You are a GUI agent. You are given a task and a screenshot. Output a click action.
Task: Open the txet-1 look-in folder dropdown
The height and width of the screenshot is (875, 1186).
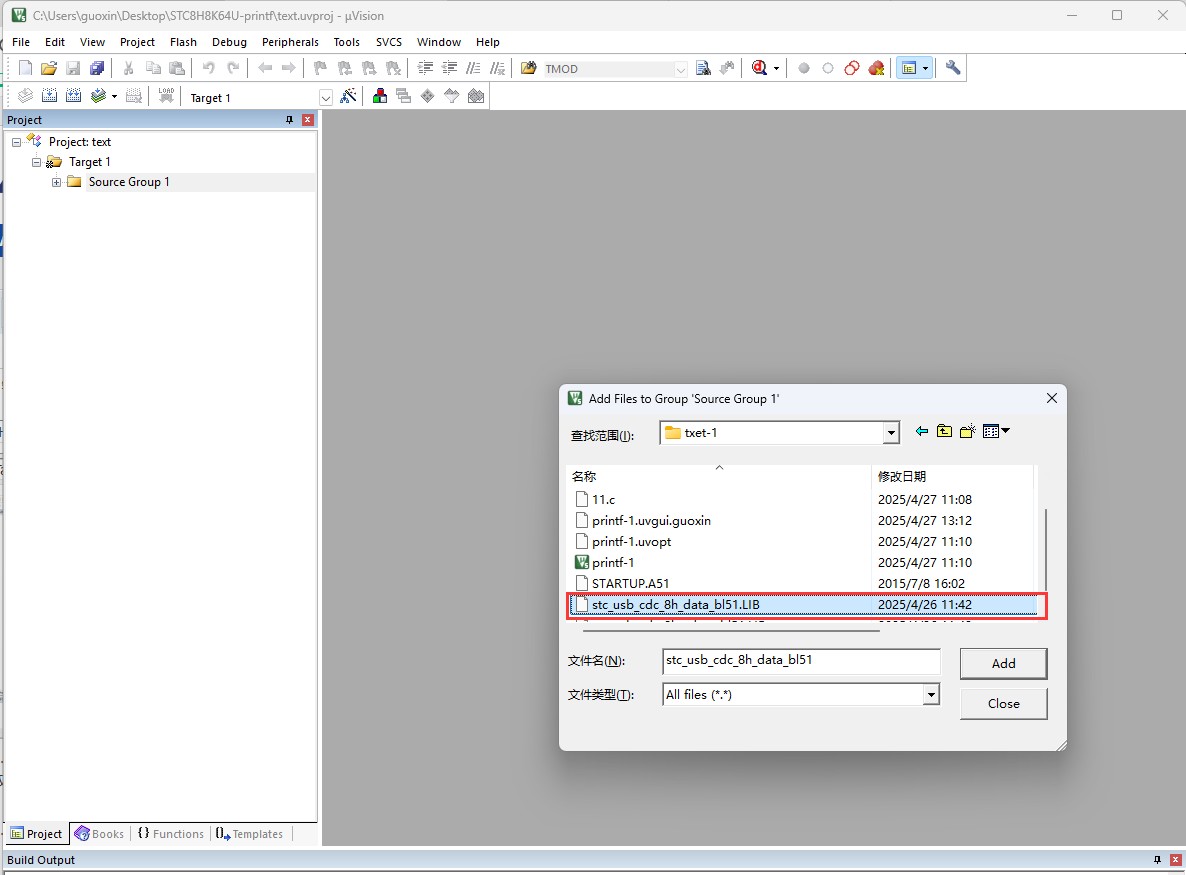pyautogui.click(x=891, y=433)
